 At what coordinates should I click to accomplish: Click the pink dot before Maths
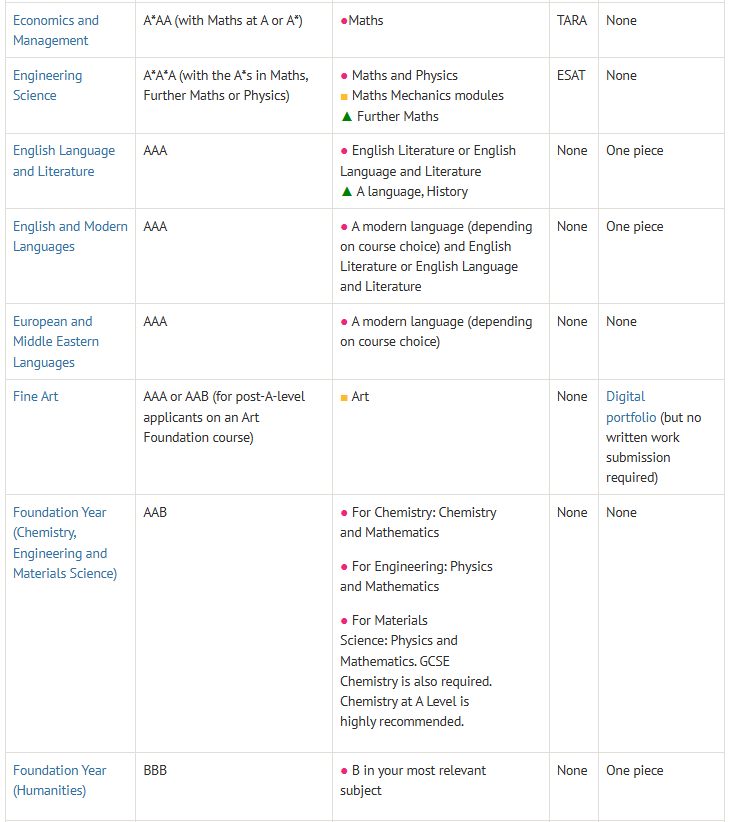(344, 21)
